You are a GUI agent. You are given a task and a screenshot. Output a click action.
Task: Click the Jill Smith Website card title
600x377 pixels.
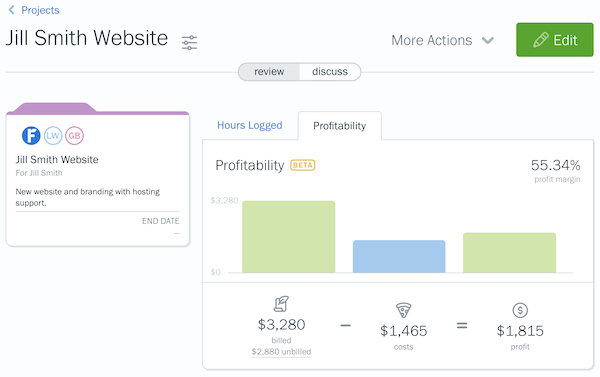[57, 160]
